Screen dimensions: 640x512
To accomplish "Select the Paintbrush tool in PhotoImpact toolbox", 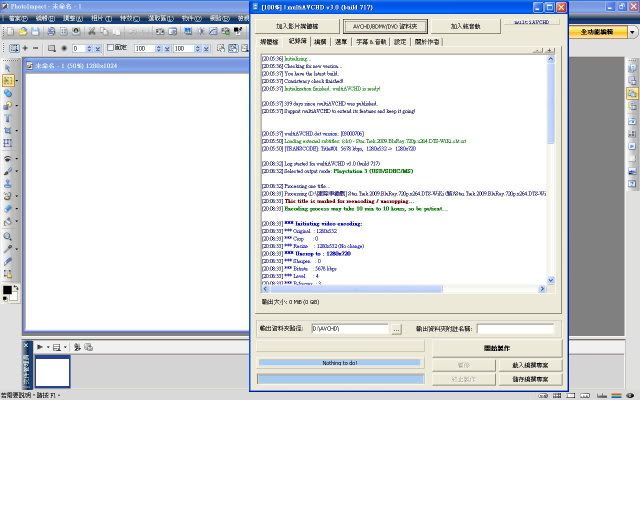I will (8, 171).
